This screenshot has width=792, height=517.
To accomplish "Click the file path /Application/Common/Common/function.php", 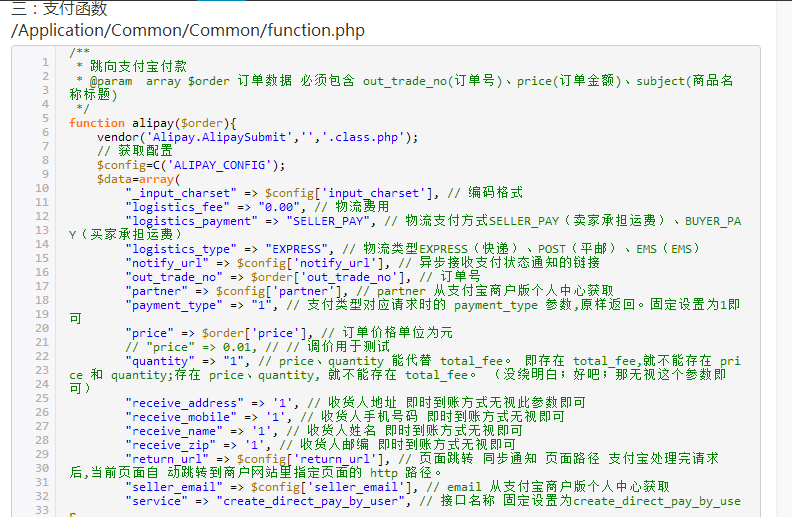I will coord(188,30).
